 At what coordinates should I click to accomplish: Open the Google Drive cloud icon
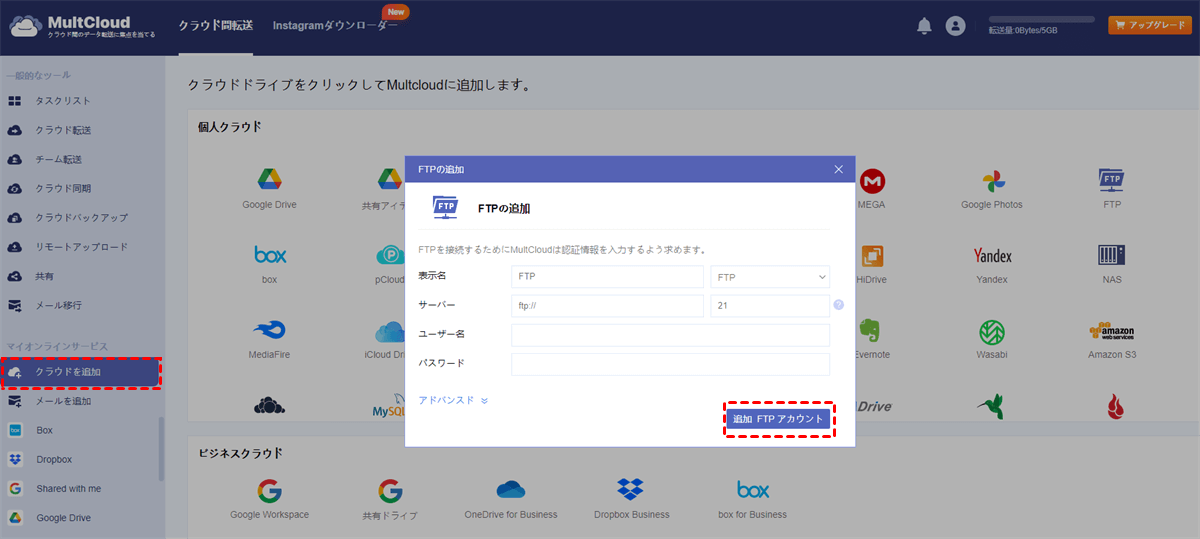[270, 180]
